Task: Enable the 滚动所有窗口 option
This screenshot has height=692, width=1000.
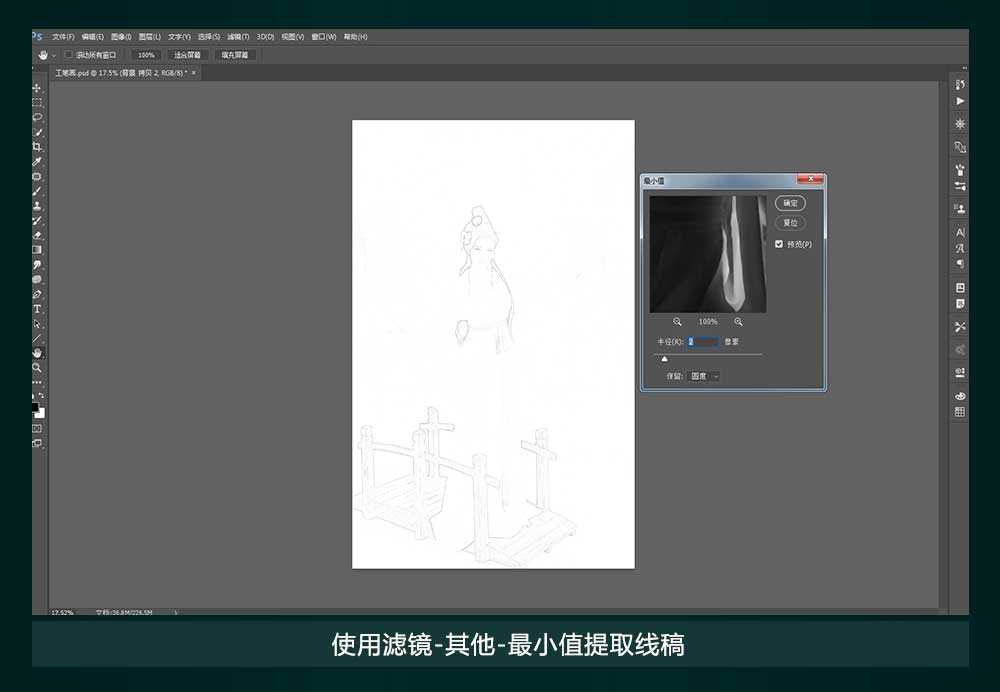Action: (68, 55)
